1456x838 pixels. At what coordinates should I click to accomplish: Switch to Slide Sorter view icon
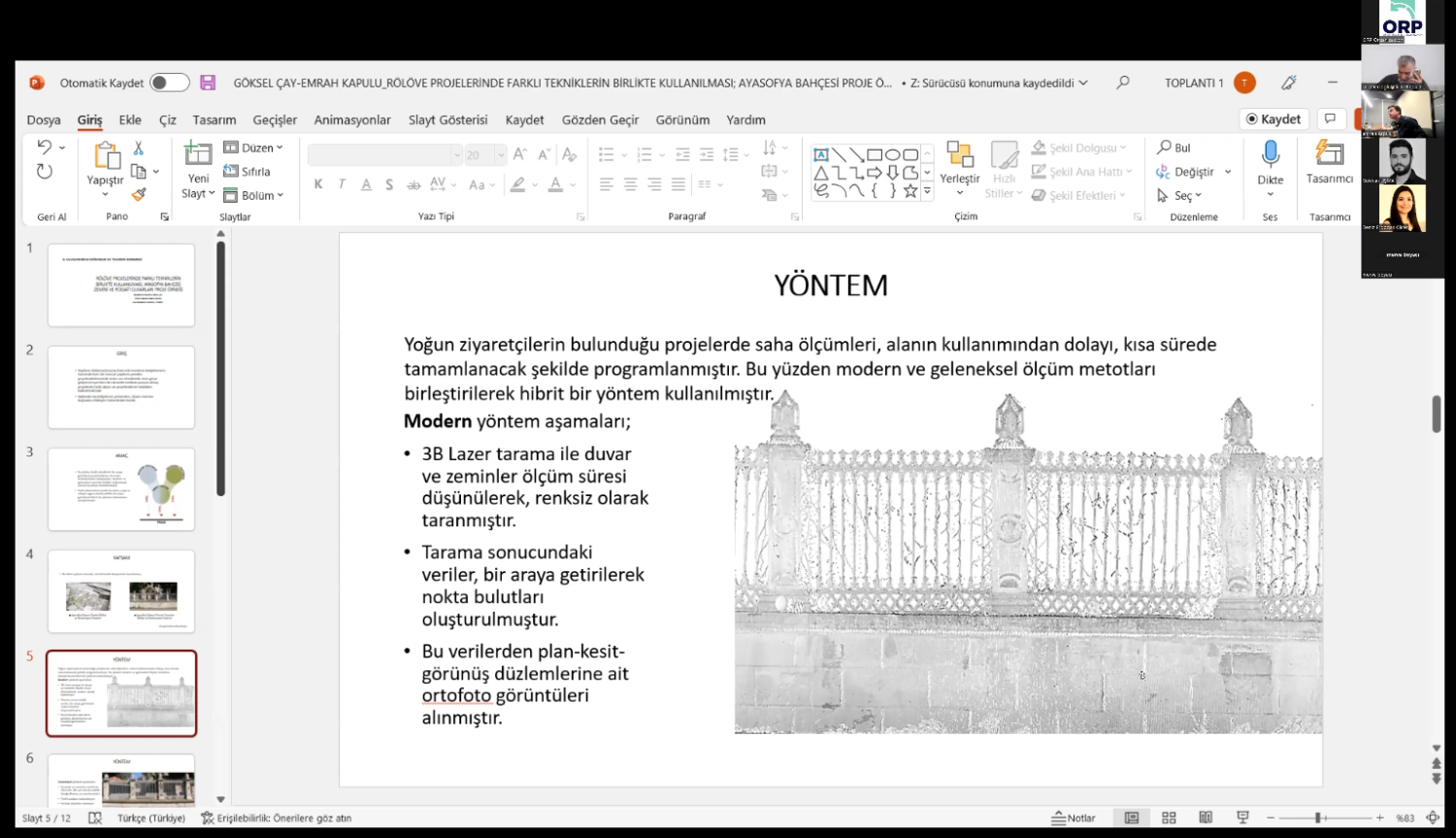pyautogui.click(x=1169, y=818)
